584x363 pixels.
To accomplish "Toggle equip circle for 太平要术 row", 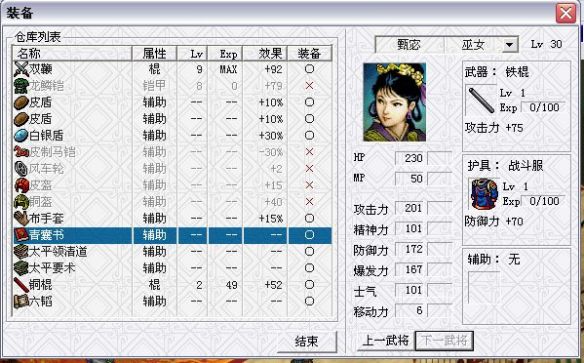I will pos(309,268).
